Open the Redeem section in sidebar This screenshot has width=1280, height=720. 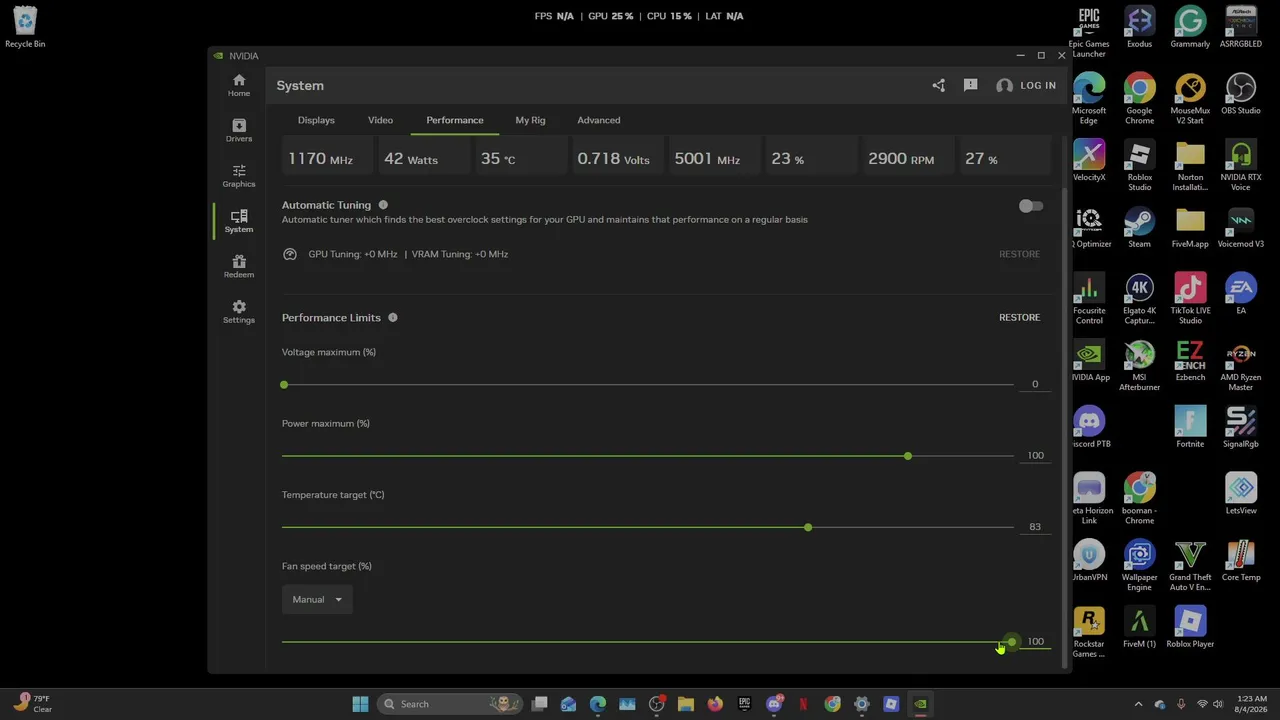coord(238,266)
